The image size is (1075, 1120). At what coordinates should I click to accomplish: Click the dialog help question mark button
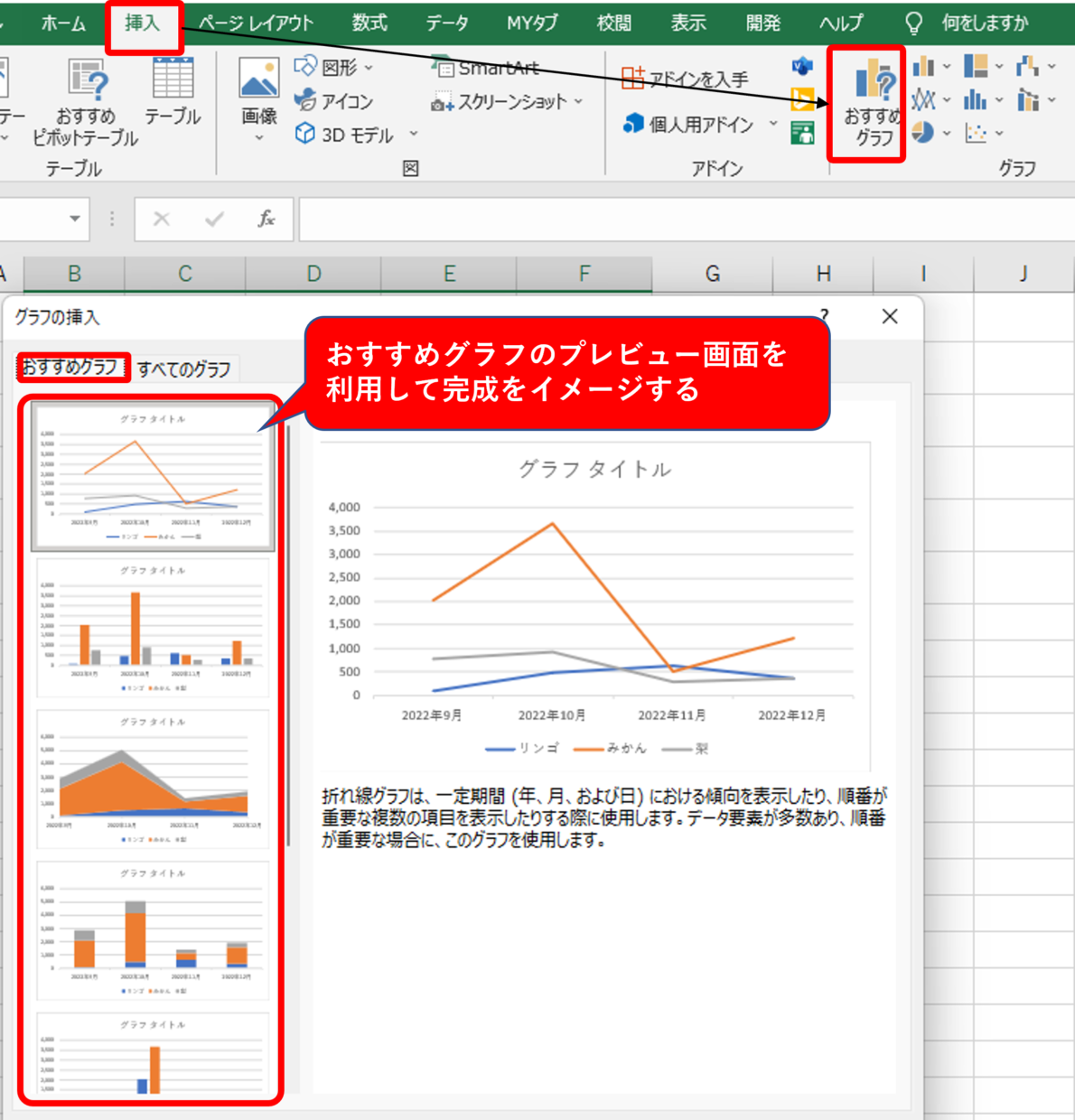click(x=823, y=316)
